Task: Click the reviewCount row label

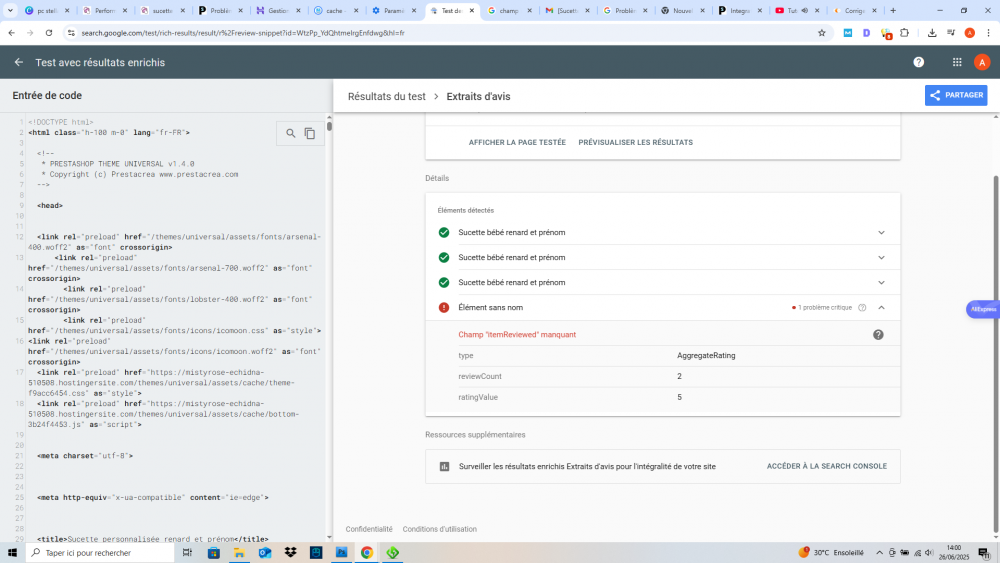Action: pyautogui.click(x=480, y=376)
